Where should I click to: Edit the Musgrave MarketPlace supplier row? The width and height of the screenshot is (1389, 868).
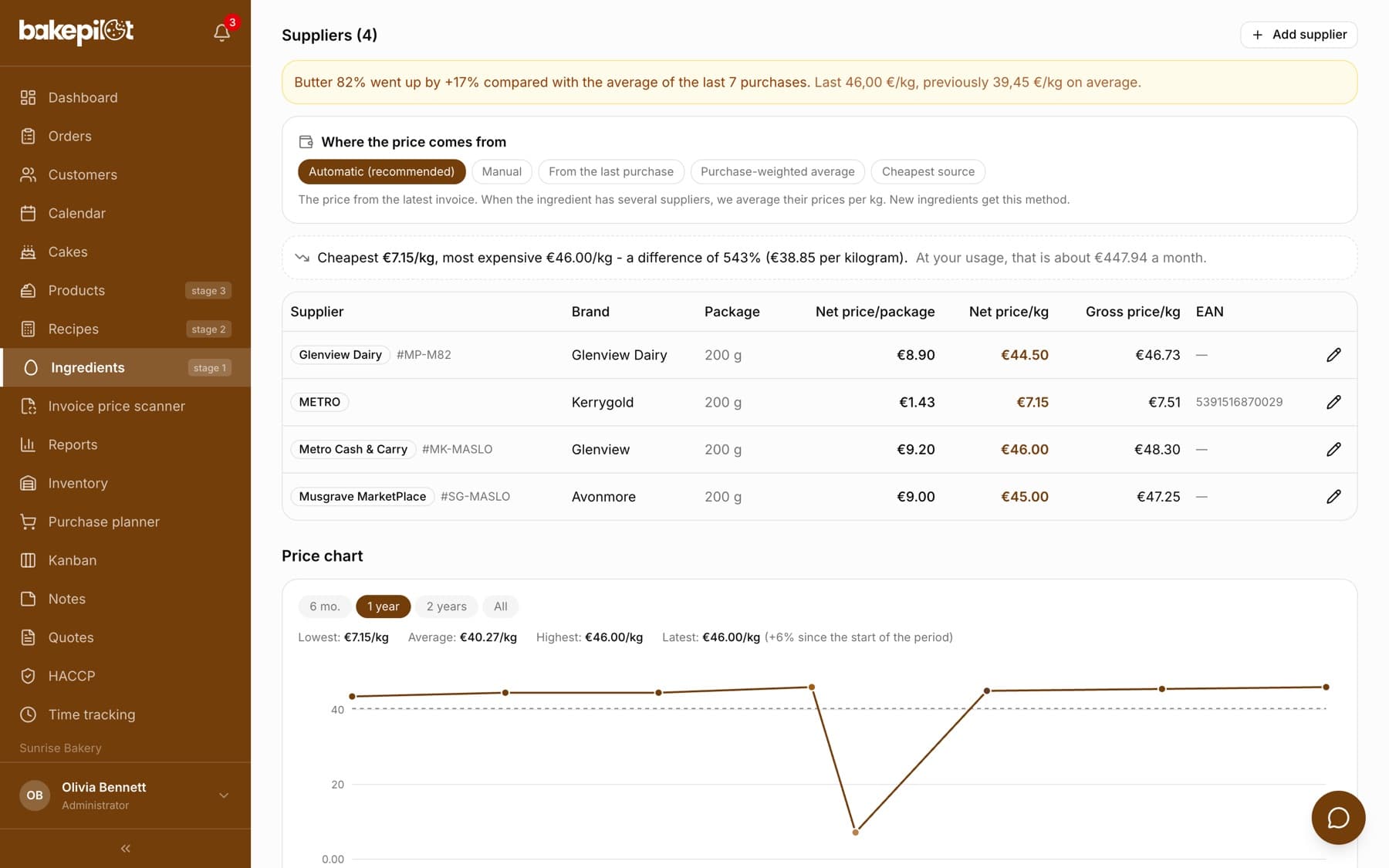tap(1333, 496)
